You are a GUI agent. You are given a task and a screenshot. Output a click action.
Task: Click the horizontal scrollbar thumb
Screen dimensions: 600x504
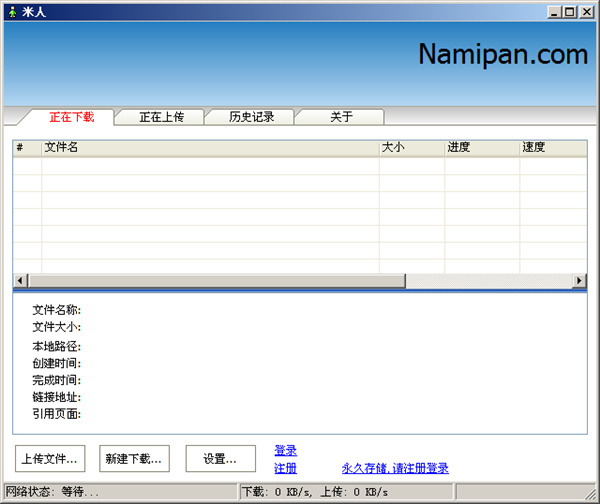[x=217, y=281]
